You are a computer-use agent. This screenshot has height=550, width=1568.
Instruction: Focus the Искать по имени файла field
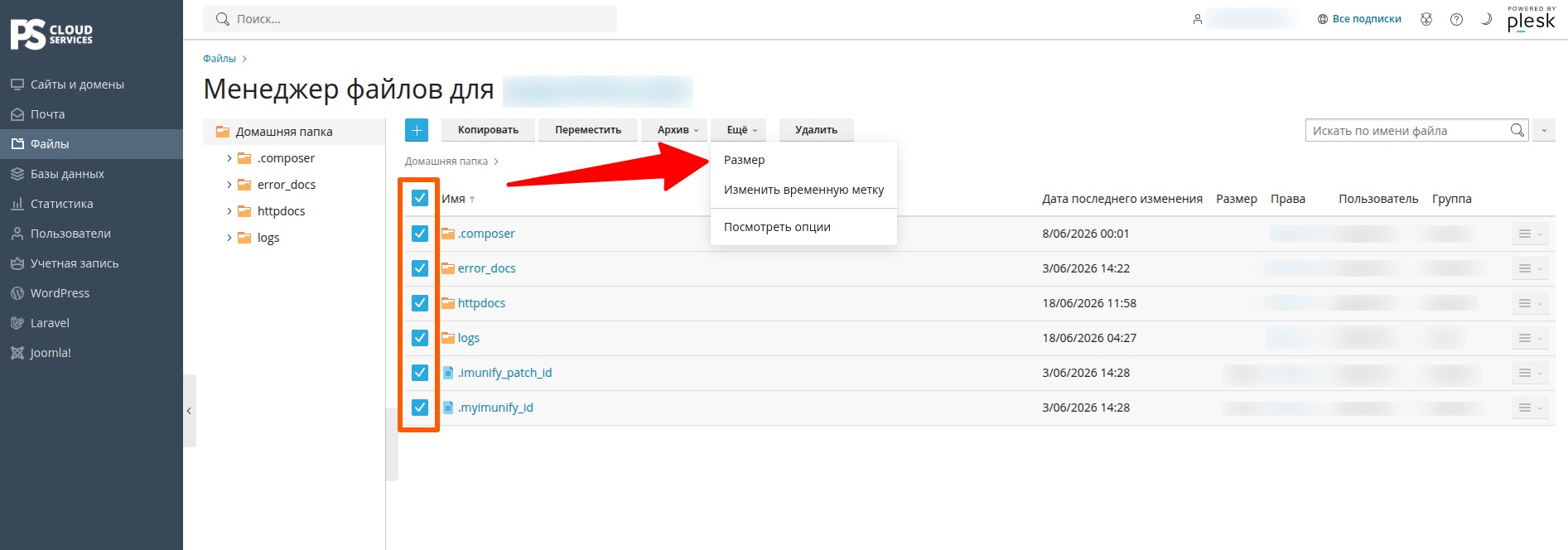1407,130
